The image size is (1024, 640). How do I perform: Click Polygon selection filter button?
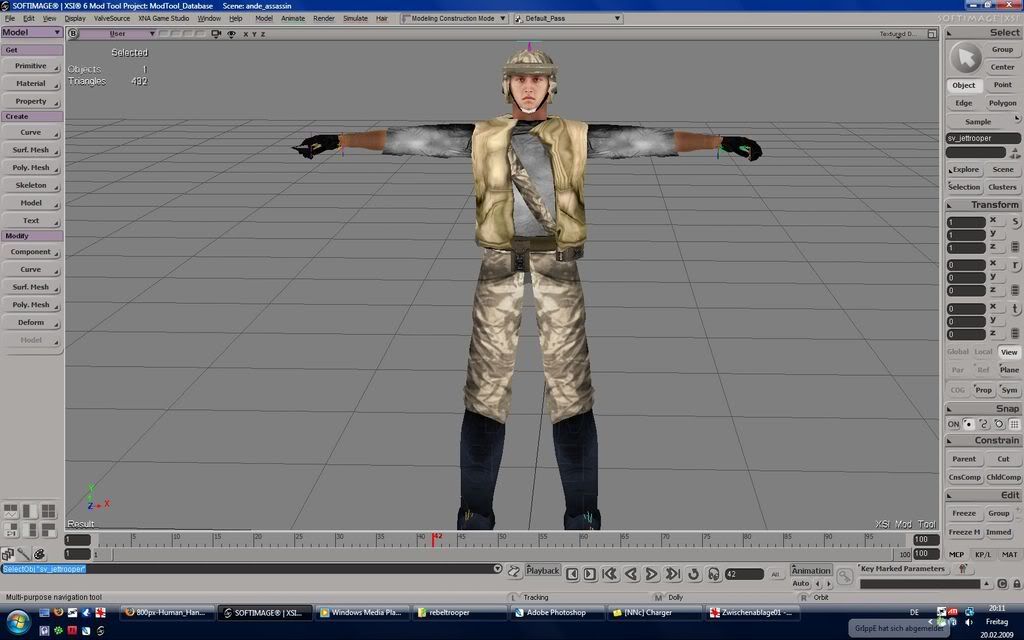(1002, 103)
